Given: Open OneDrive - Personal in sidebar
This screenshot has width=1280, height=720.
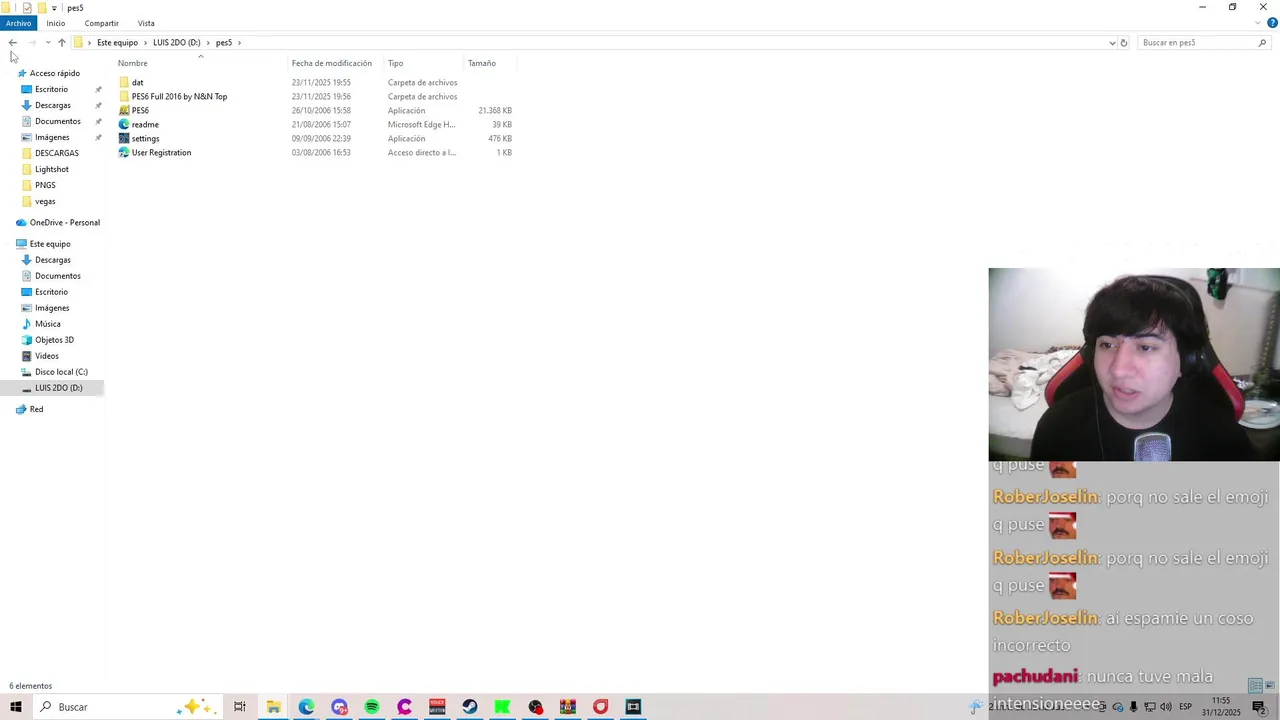Looking at the screenshot, I should pos(64,222).
